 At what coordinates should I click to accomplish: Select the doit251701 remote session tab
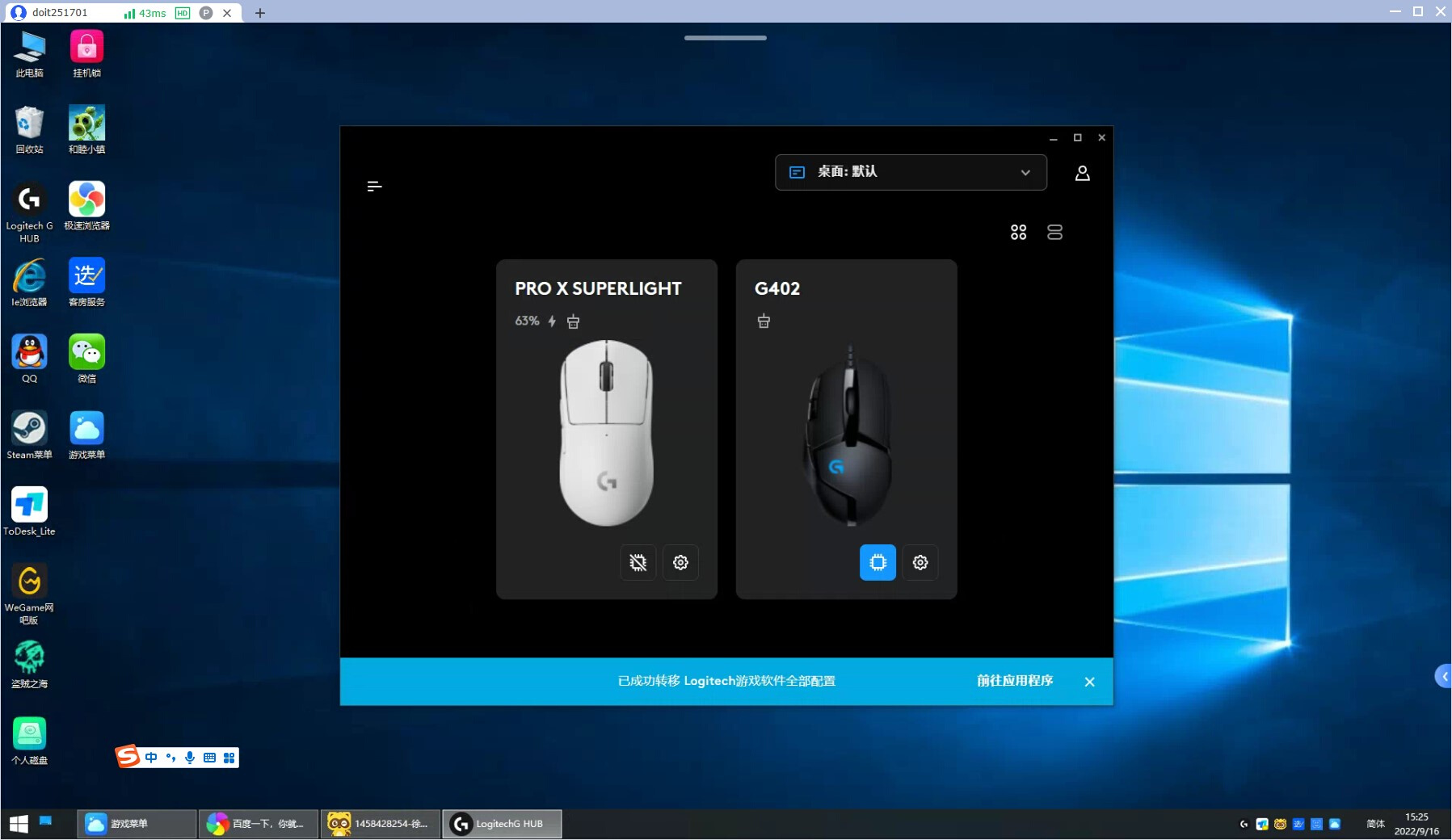(x=121, y=13)
